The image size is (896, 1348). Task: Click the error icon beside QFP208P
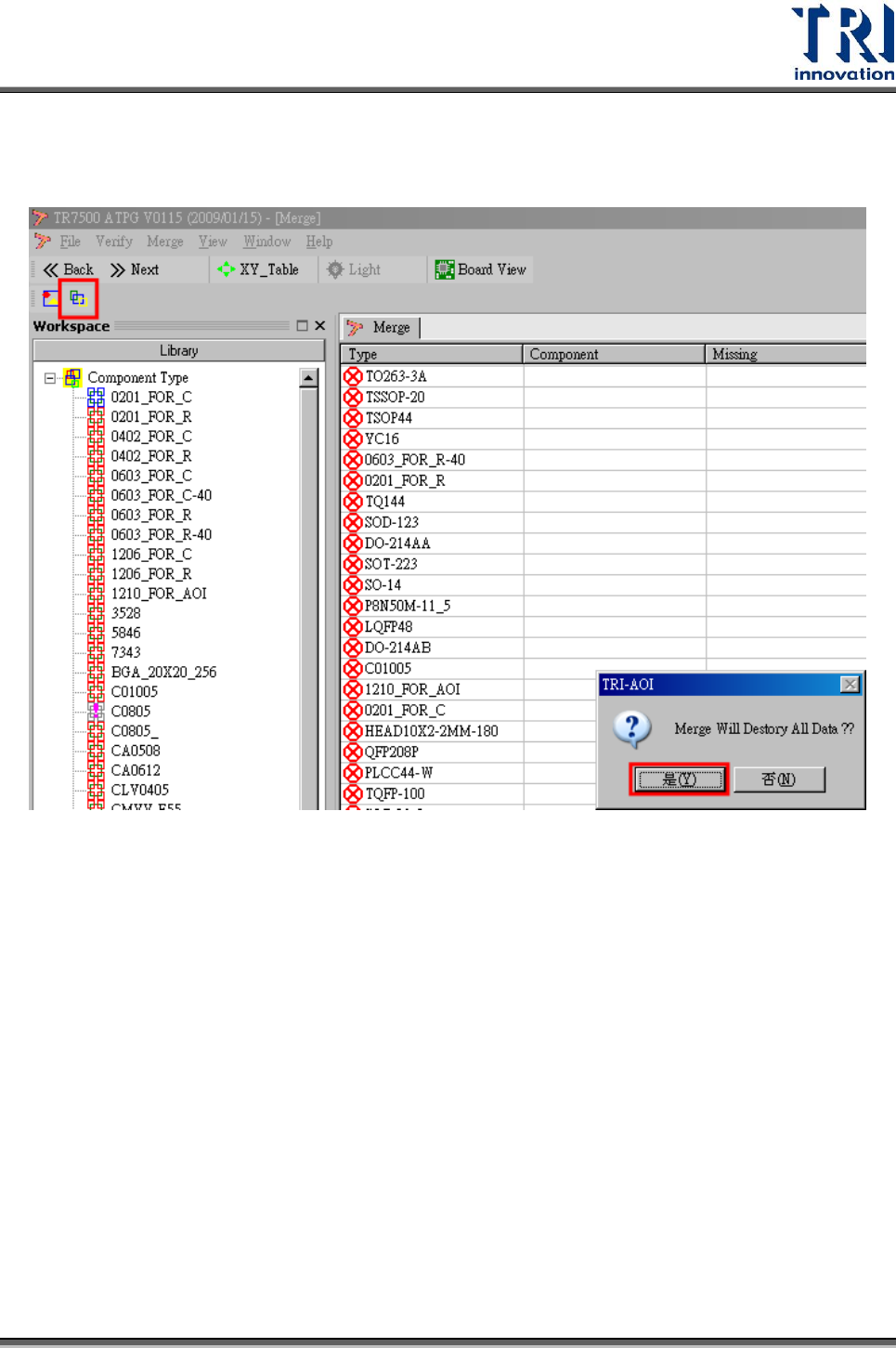point(353,752)
